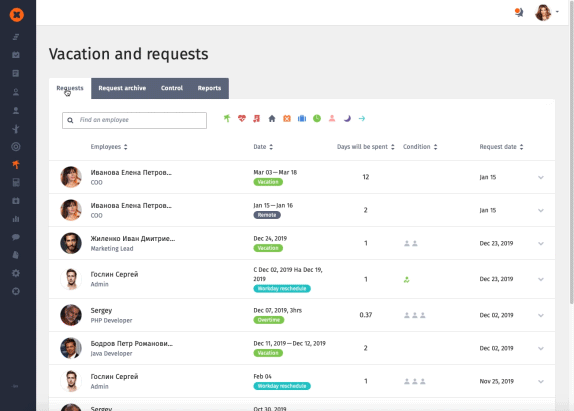This screenshot has height=411, width=574.
Task: Open the sidebar calendar-check icon
Action: pyautogui.click(x=16, y=55)
